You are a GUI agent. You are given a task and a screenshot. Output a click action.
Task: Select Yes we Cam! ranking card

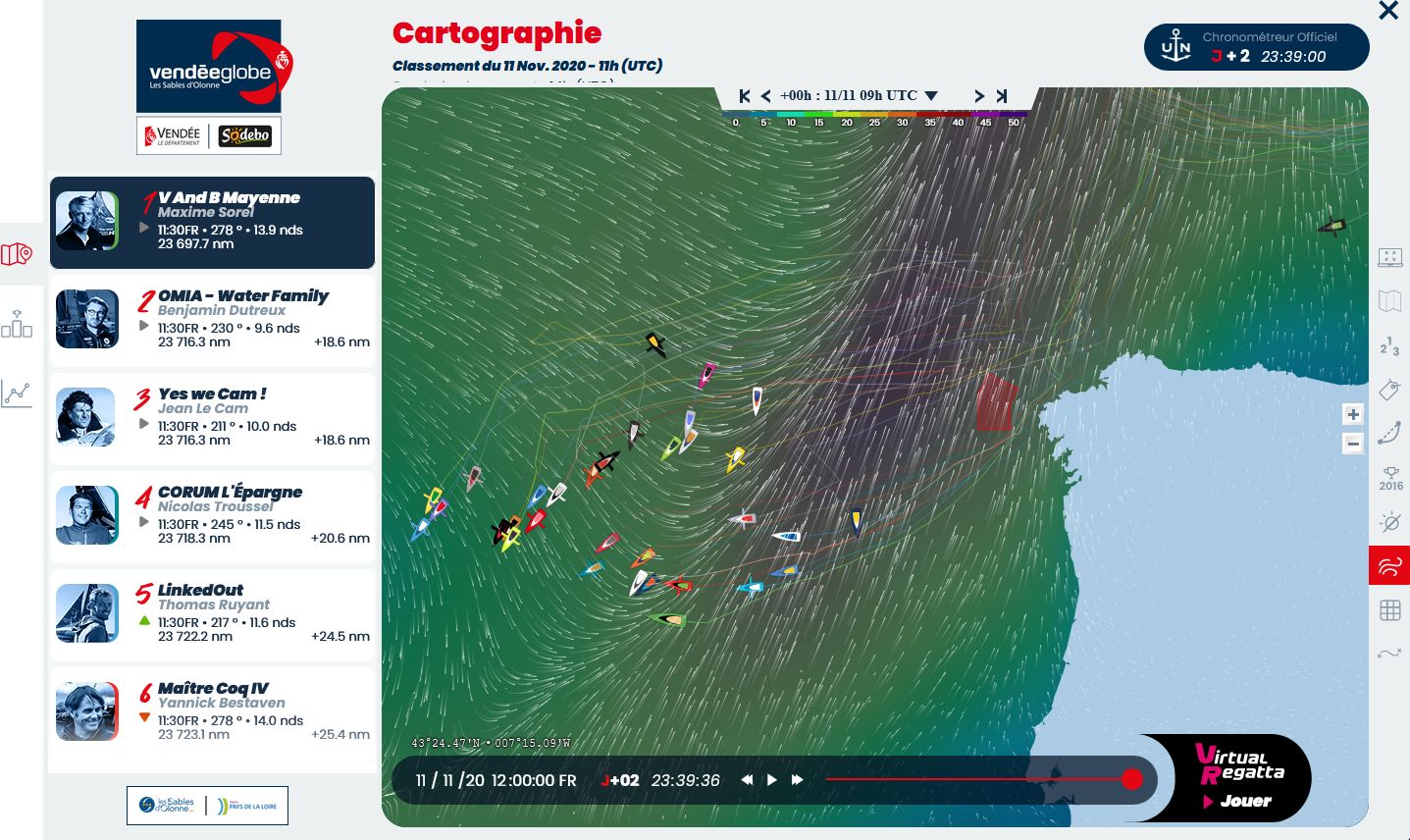212,419
